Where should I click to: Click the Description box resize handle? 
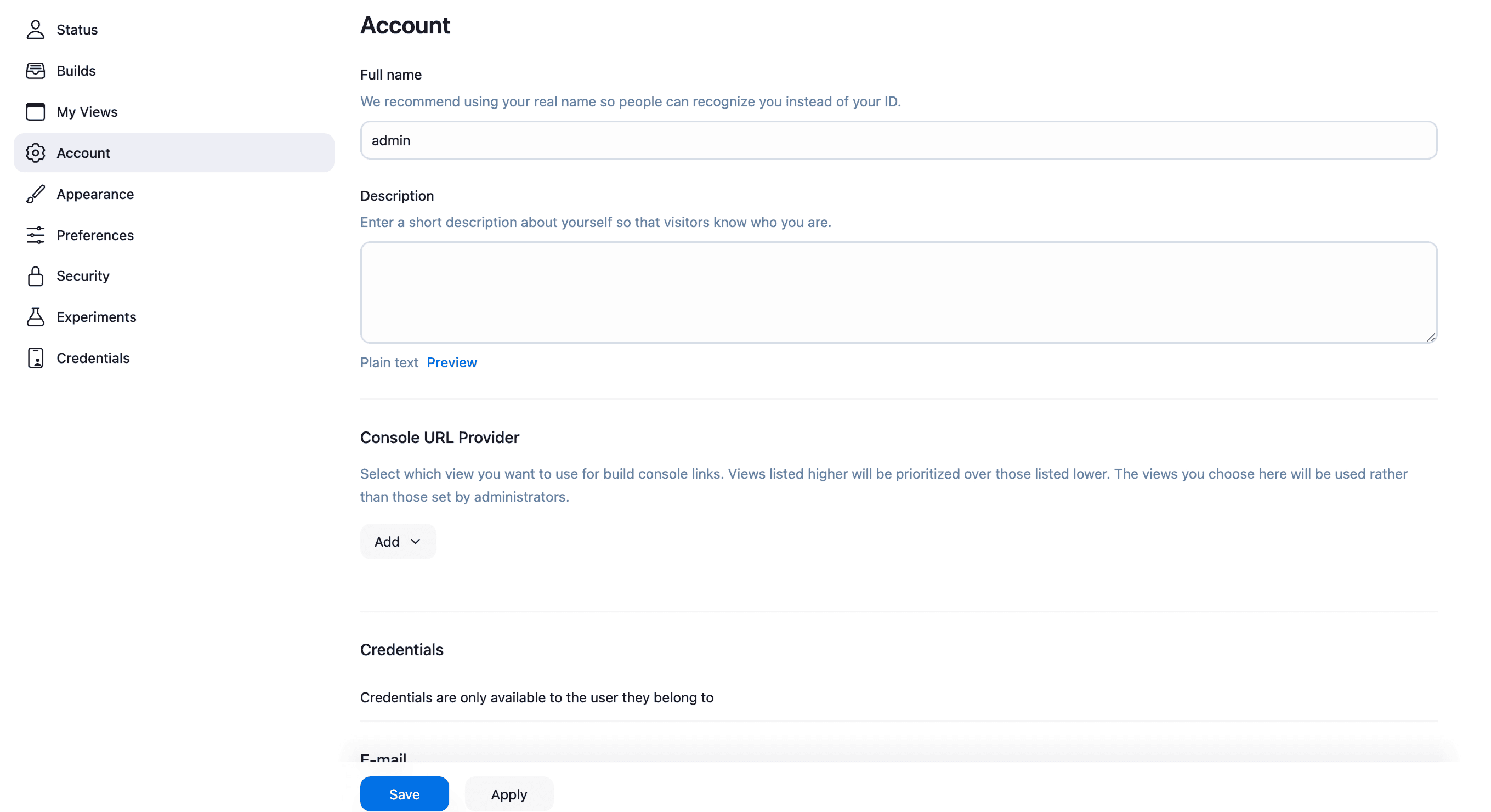coord(1432,337)
